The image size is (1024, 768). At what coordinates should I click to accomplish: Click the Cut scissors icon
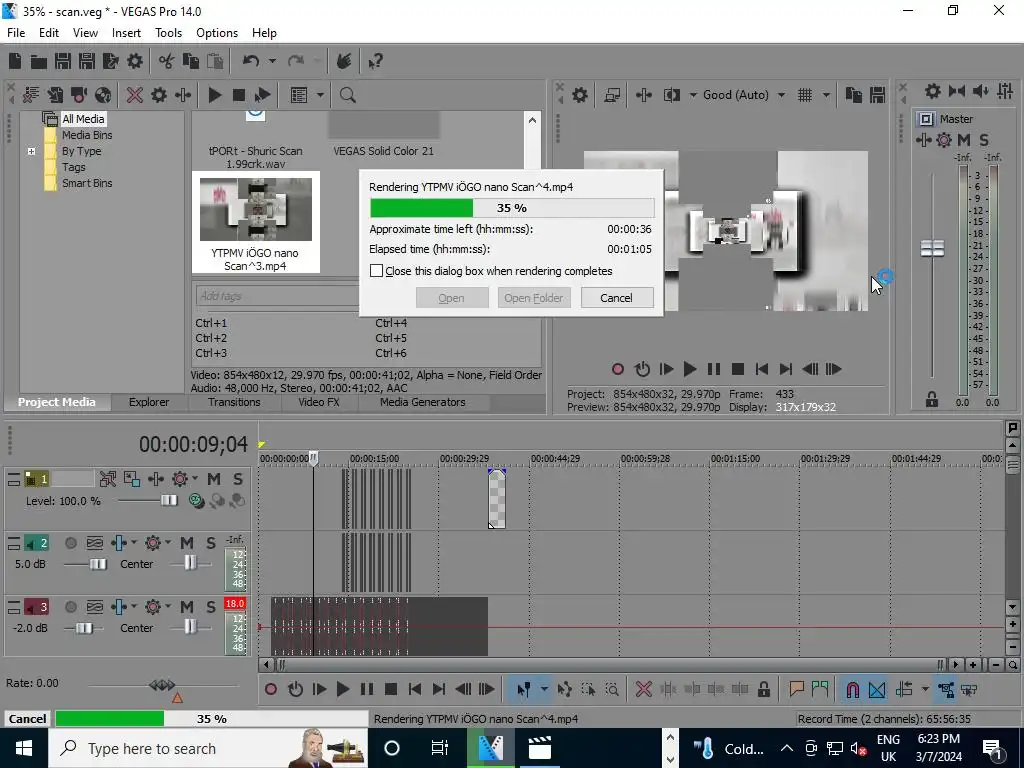pos(167,61)
